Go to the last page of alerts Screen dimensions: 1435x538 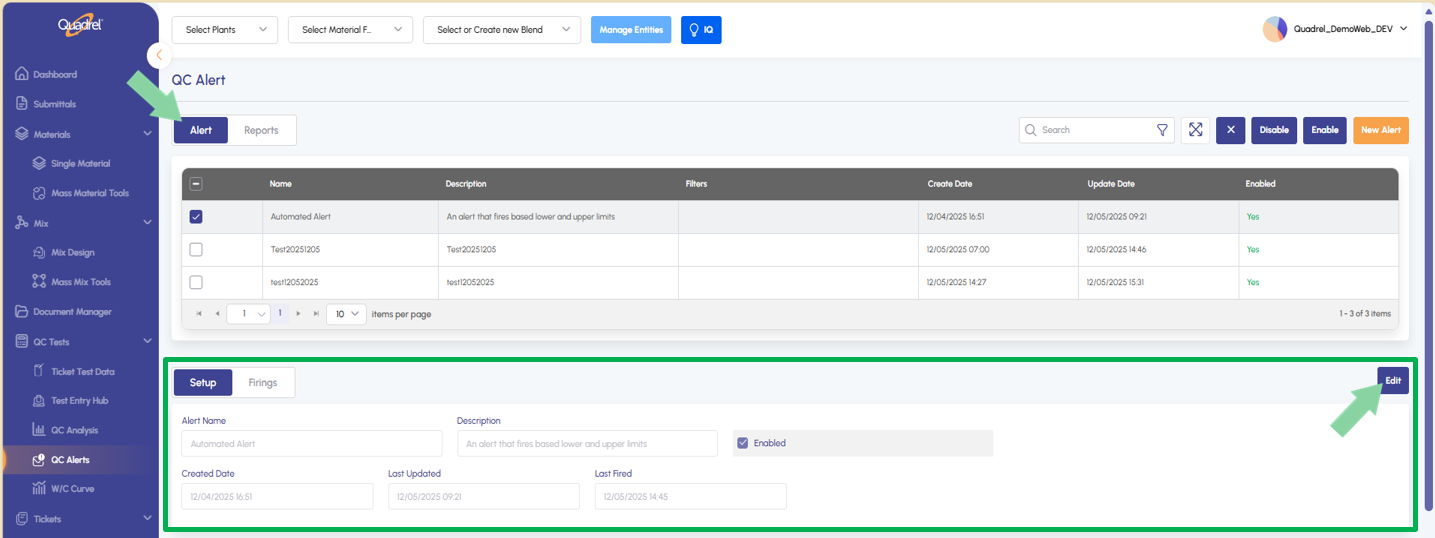pyautogui.click(x=317, y=314)
